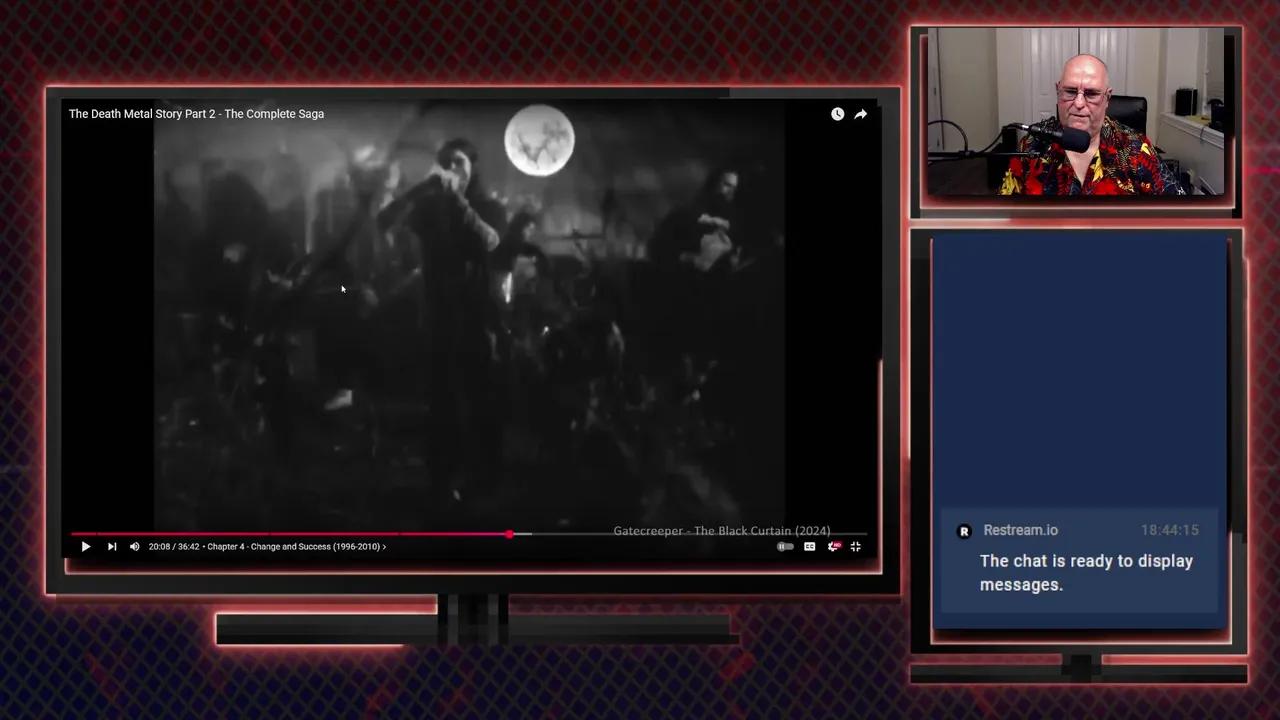Click the 20:08 / 36:42 time display
The width and height of the screenshot is (1280, 720).
click(x=174, y=547)
